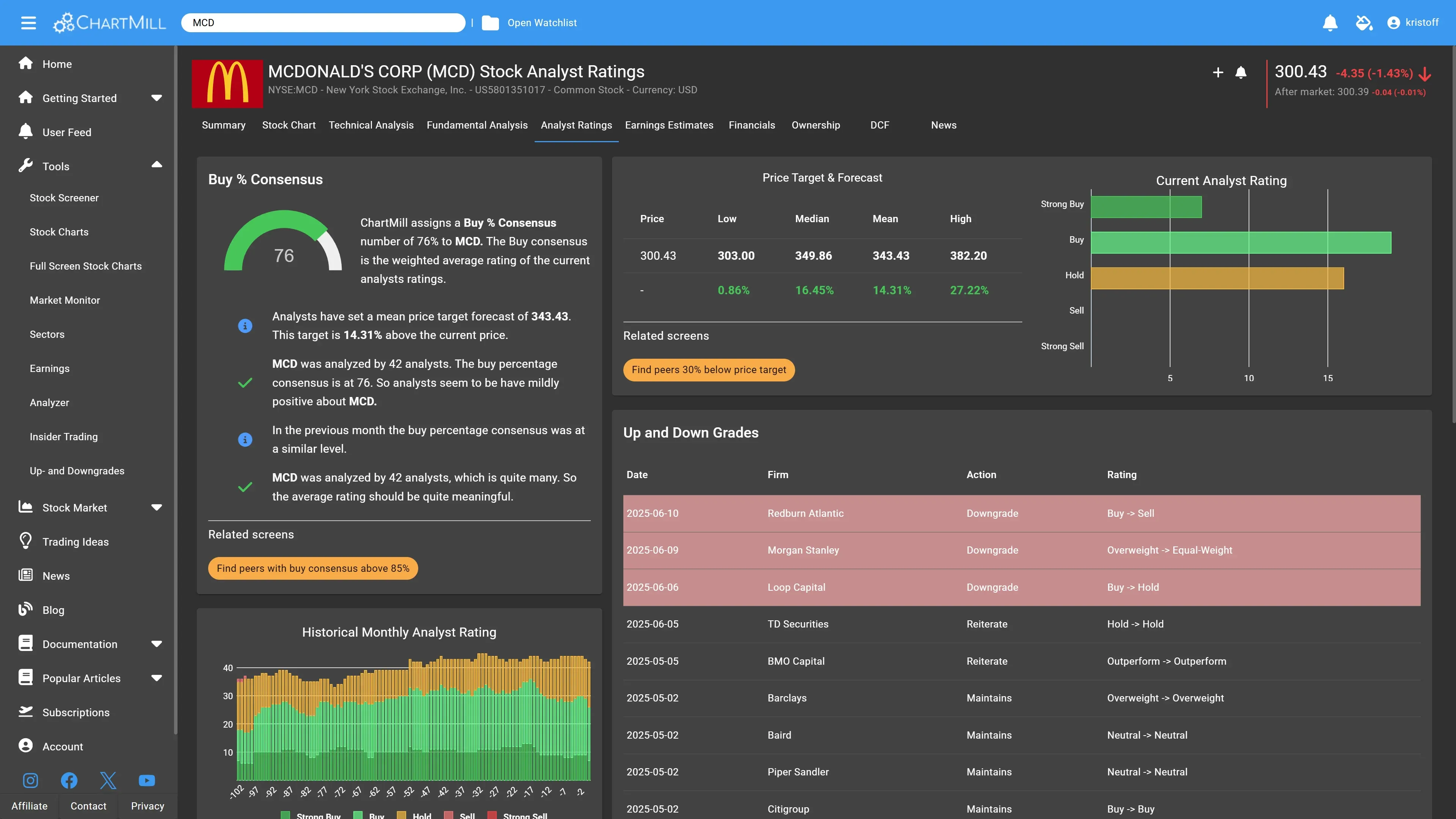This screenshot has width=1456, height=819.
Task: Click Find peers 30% below price target
Action: (709, 370)
